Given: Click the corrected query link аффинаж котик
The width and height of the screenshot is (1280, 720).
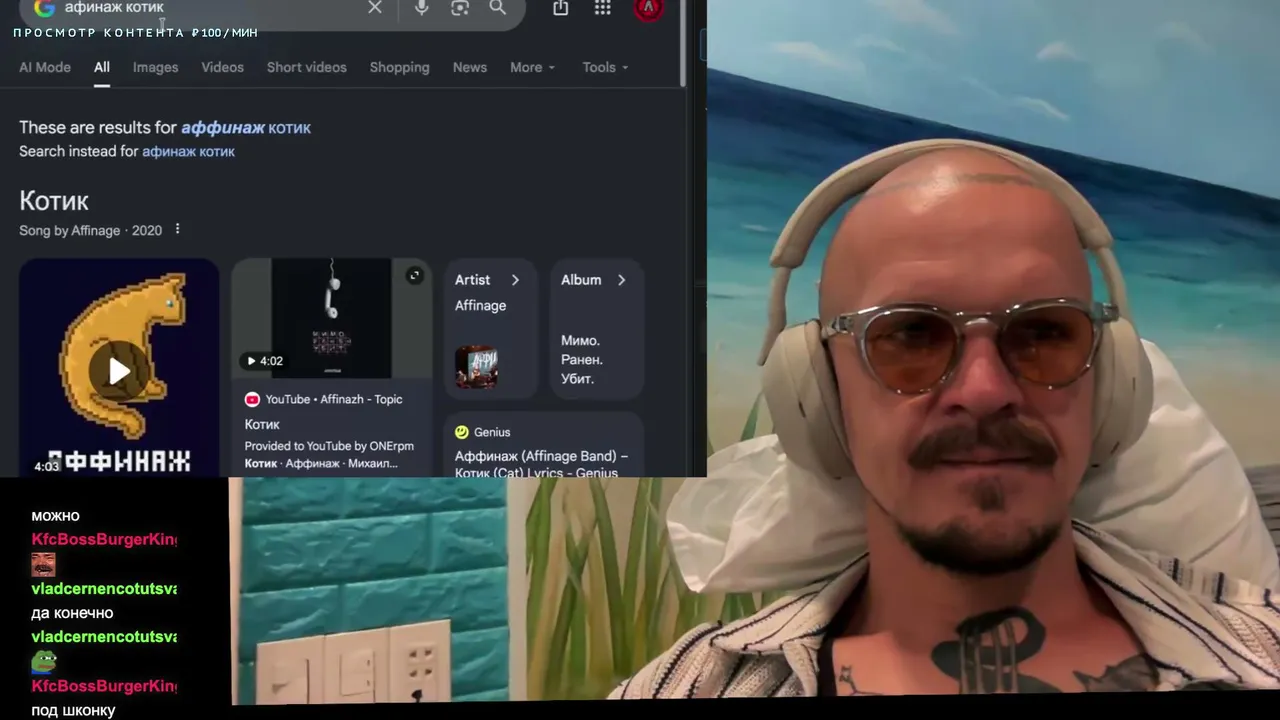Looking at the screenshot, I should click(246, 127).
